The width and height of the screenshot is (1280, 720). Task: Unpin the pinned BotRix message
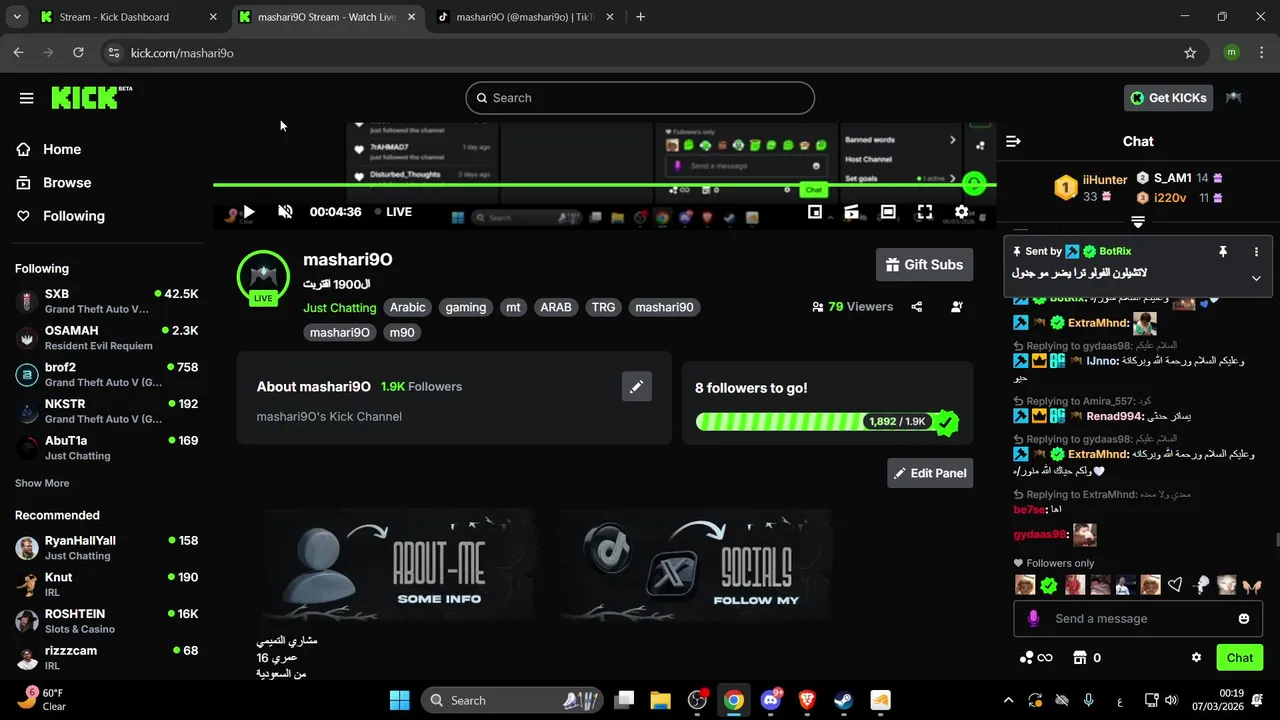click(x=1222, y=252)
